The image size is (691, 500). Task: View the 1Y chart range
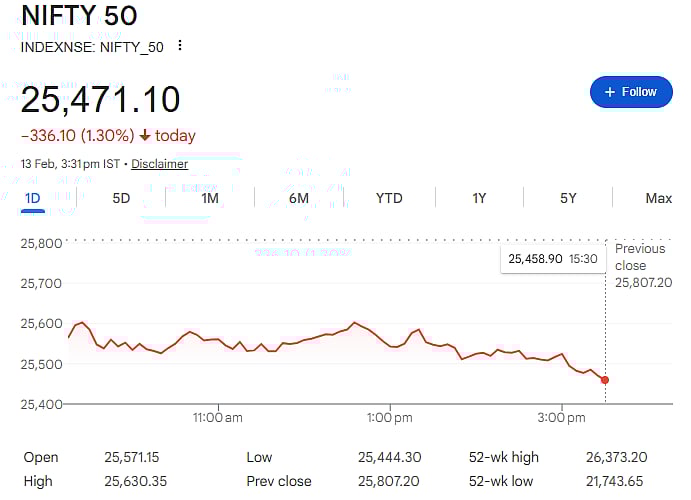click(x=479, y=198)
